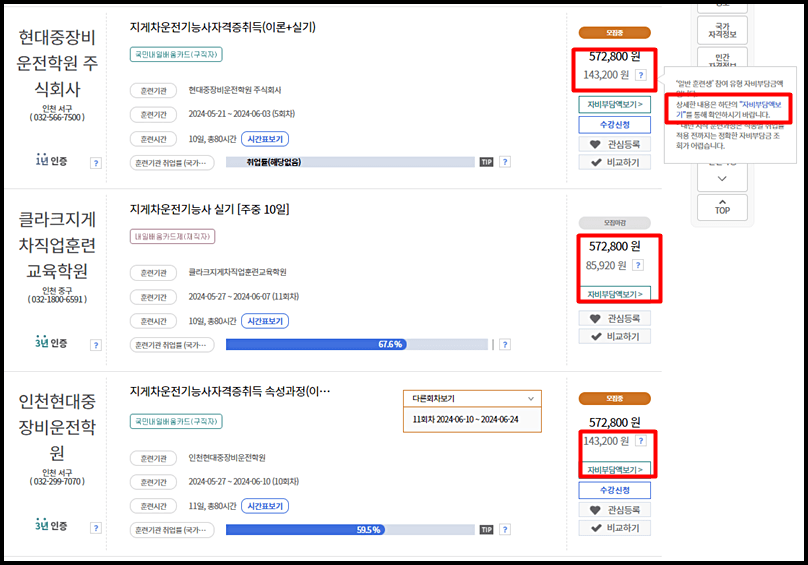Click phone number (032-566-7500)
This screenshot has height=565, width=808.
pos(57,118)
